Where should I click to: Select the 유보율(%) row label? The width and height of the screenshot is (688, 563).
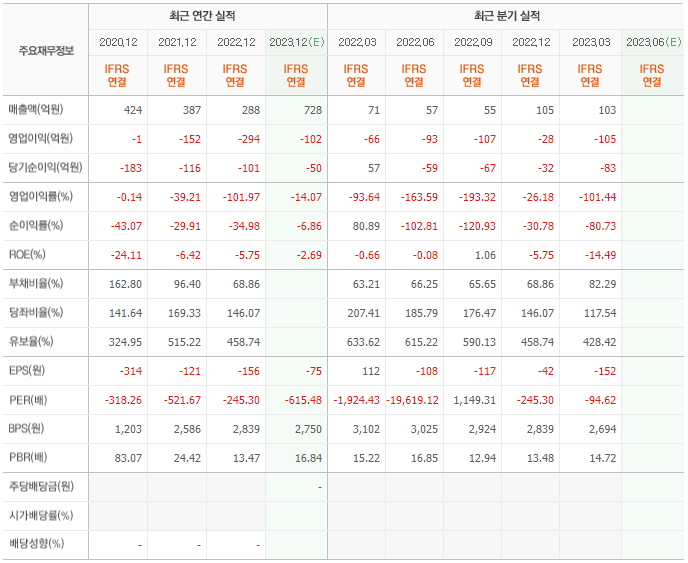[31, 341]
